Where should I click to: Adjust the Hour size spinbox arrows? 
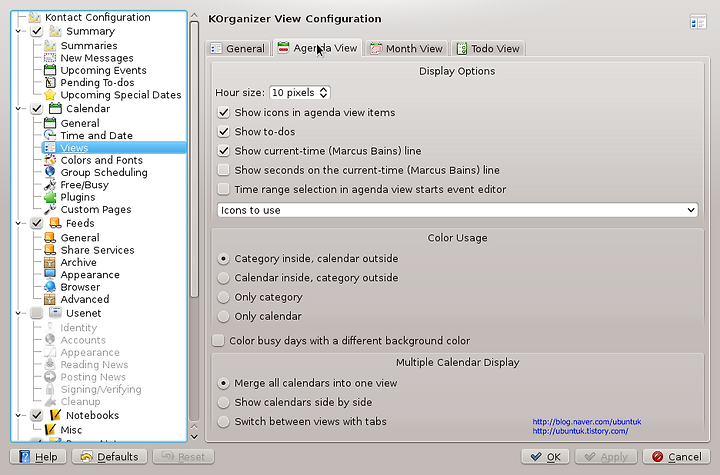pyautogui.click(x=324, y=92)
